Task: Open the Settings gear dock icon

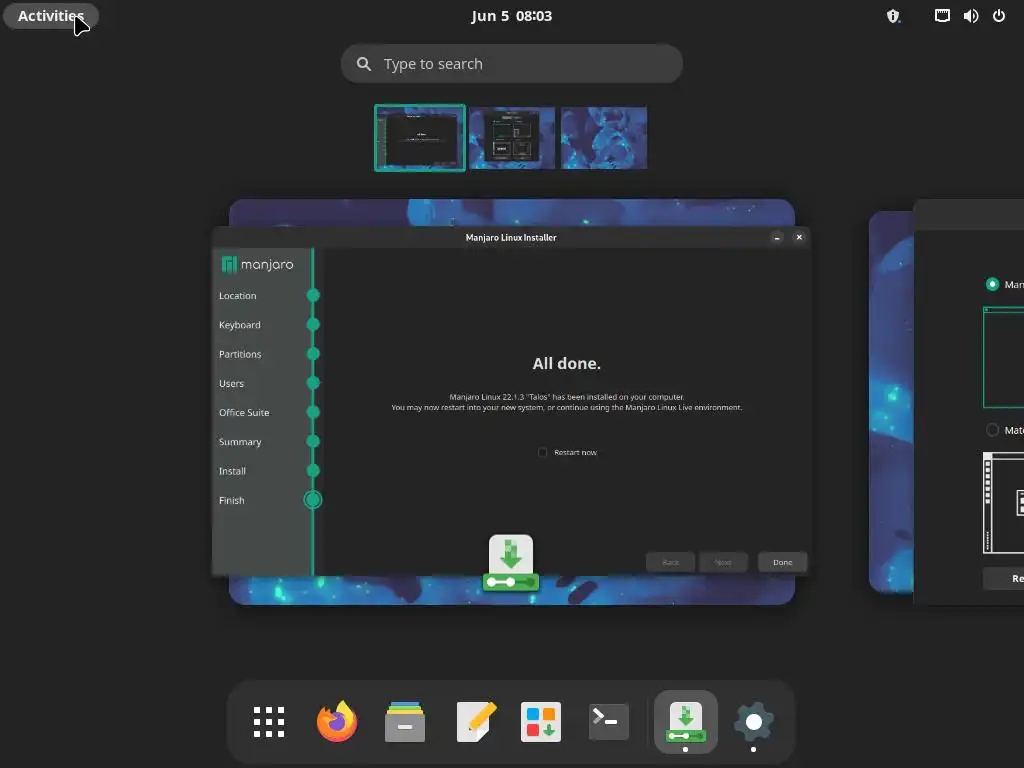Action: (x=754, y=722)
